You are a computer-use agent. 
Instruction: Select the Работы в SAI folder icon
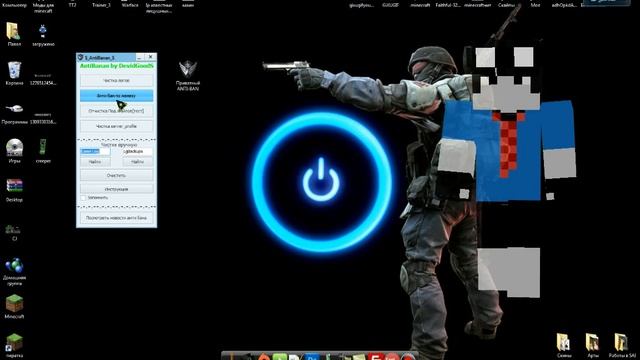click(622, 345)
